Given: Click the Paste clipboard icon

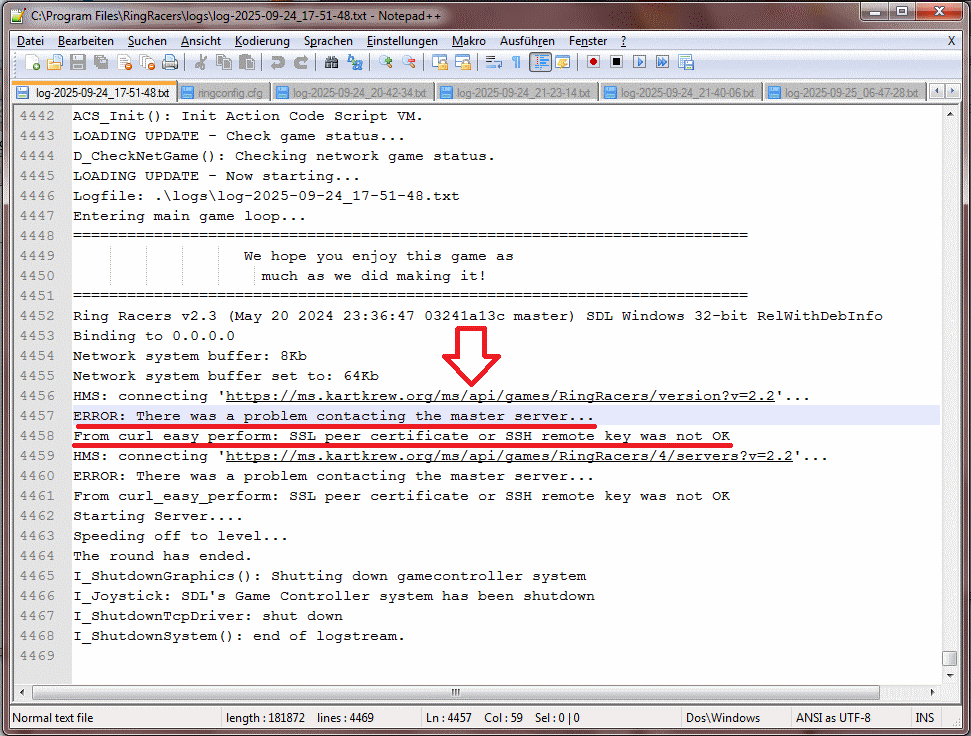Looking at the screenshot, I should point(247,62).
